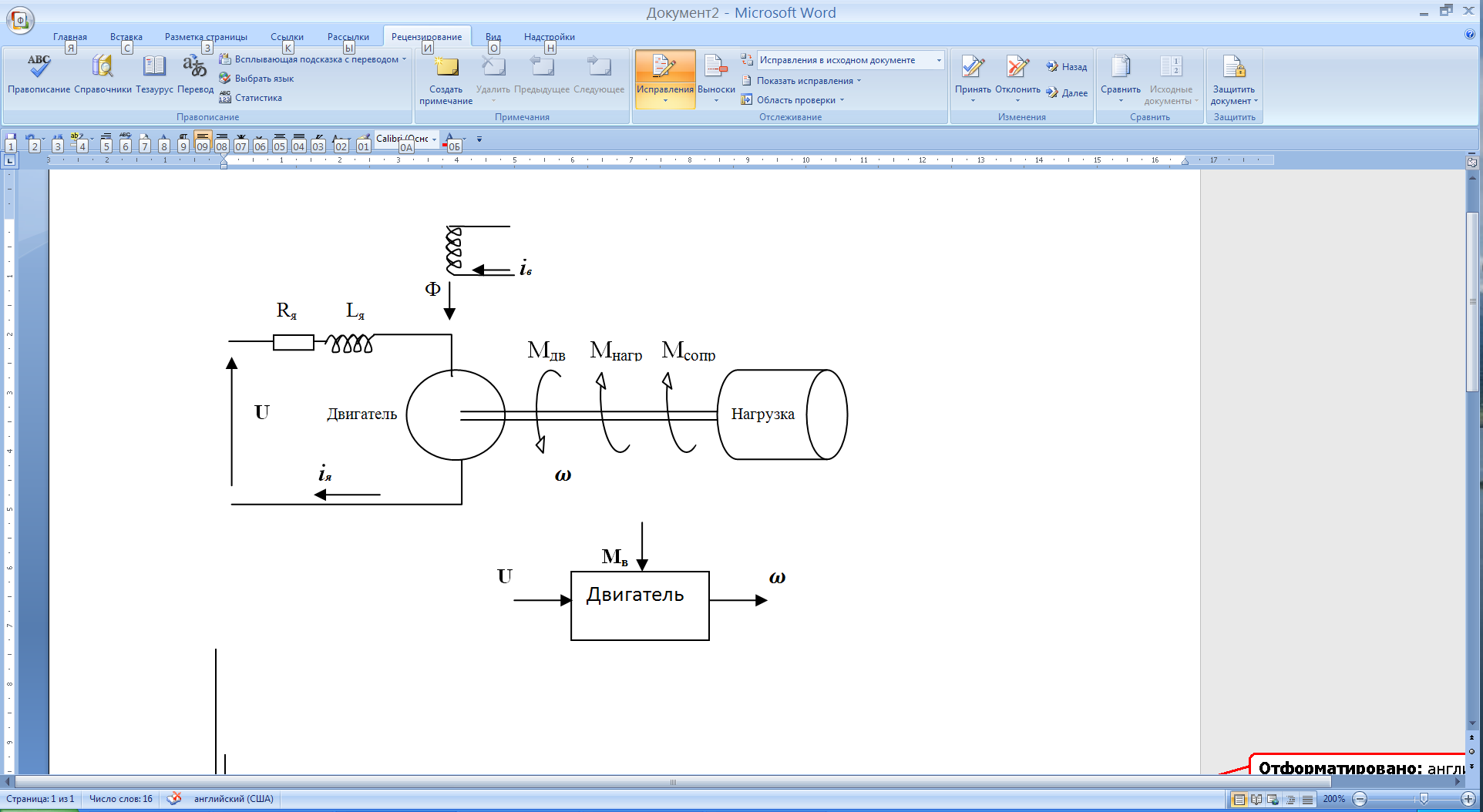
Task: Open the Office button menu
Action: tap(20, 20)
